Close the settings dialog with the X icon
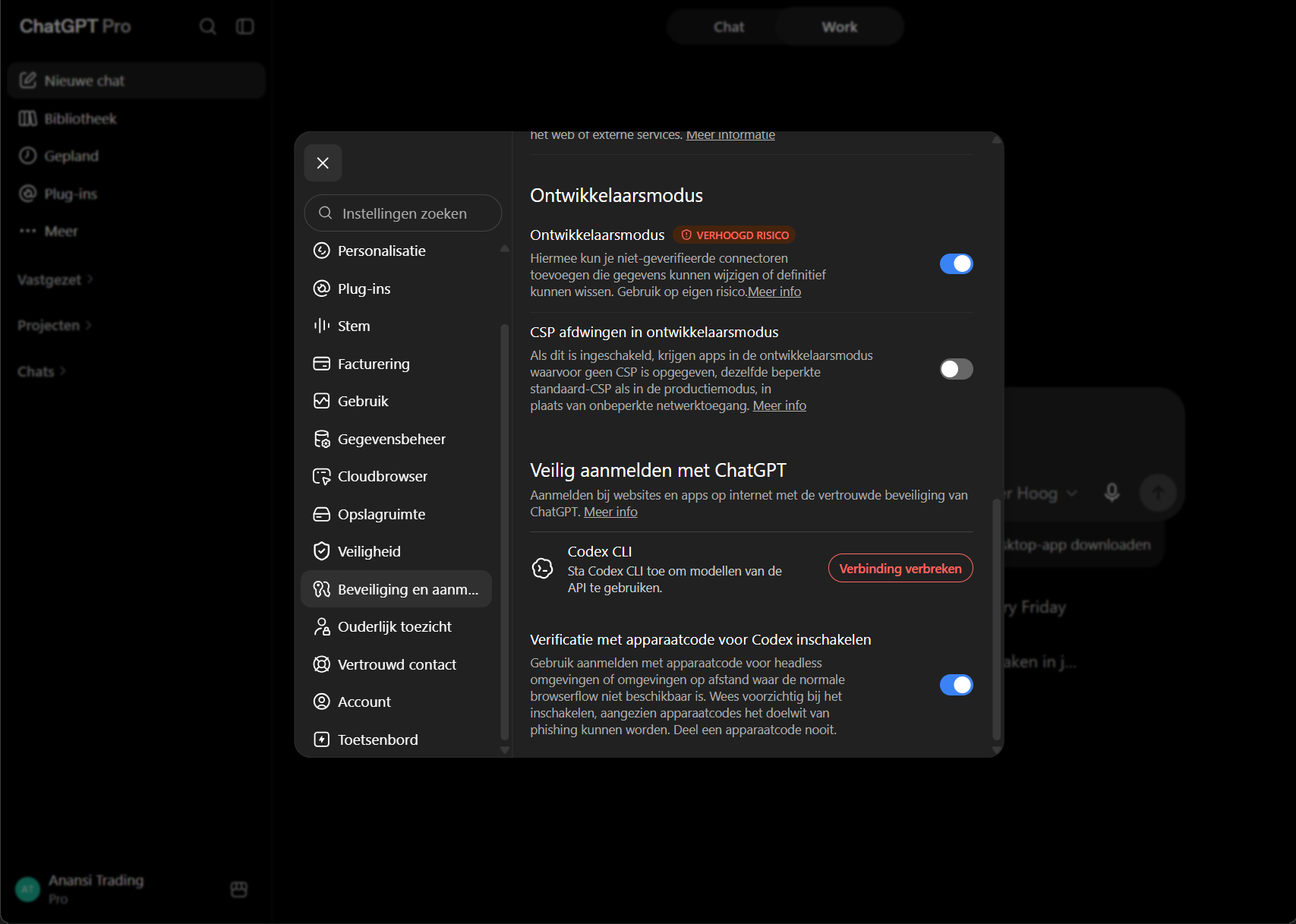This screenshot has width=1296, height=924. [x=323, y=163]
